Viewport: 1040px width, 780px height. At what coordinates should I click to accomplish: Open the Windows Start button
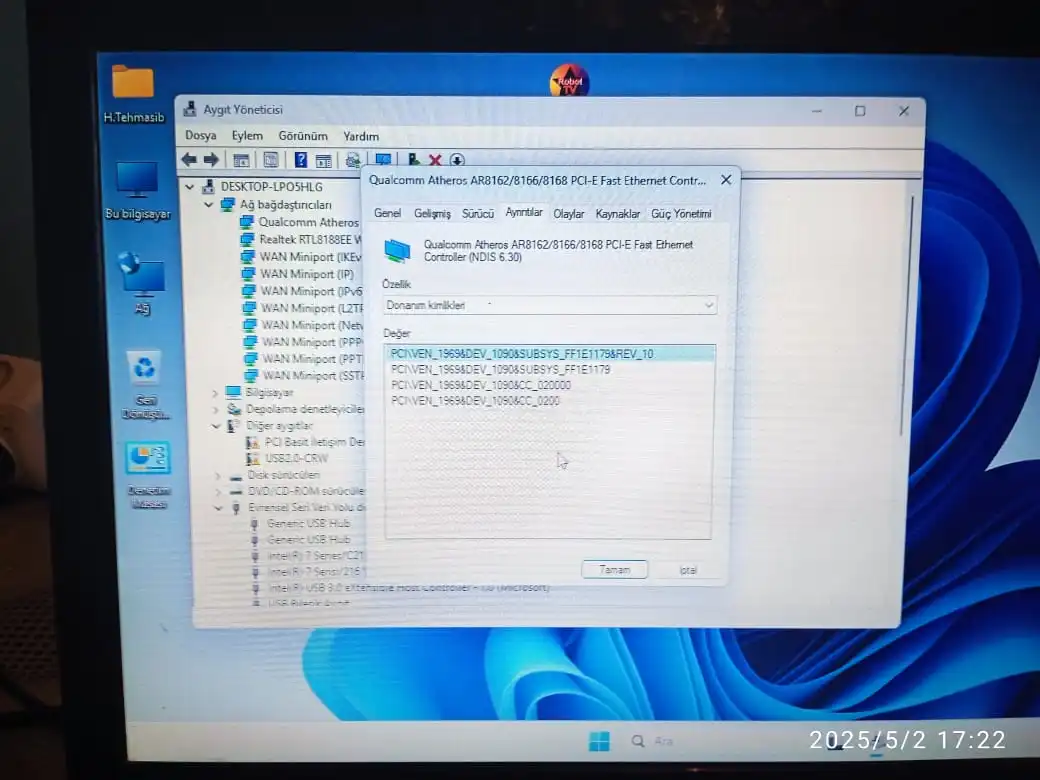[x=599, y=741]
